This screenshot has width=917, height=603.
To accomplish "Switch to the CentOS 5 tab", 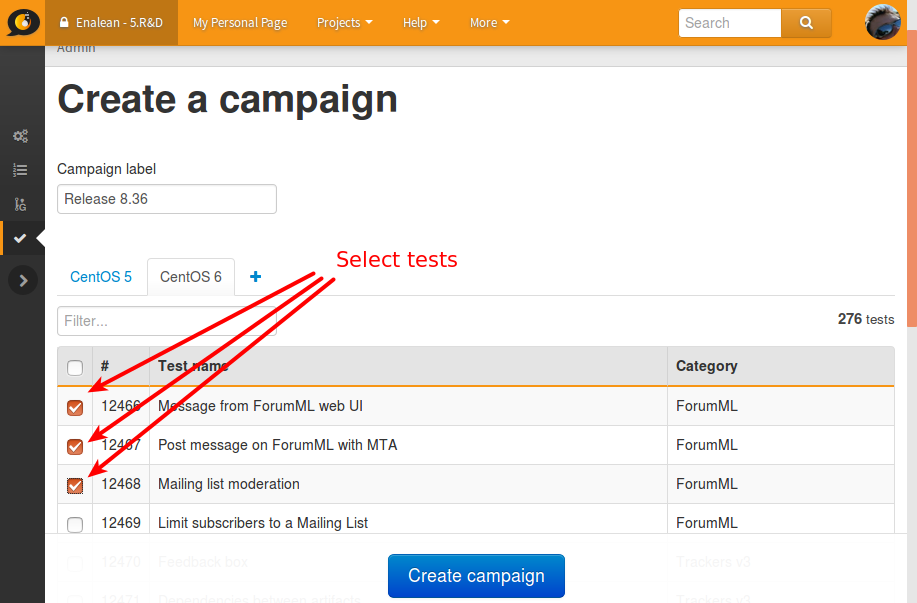I will pyautogui.click(x=101, y=277).
